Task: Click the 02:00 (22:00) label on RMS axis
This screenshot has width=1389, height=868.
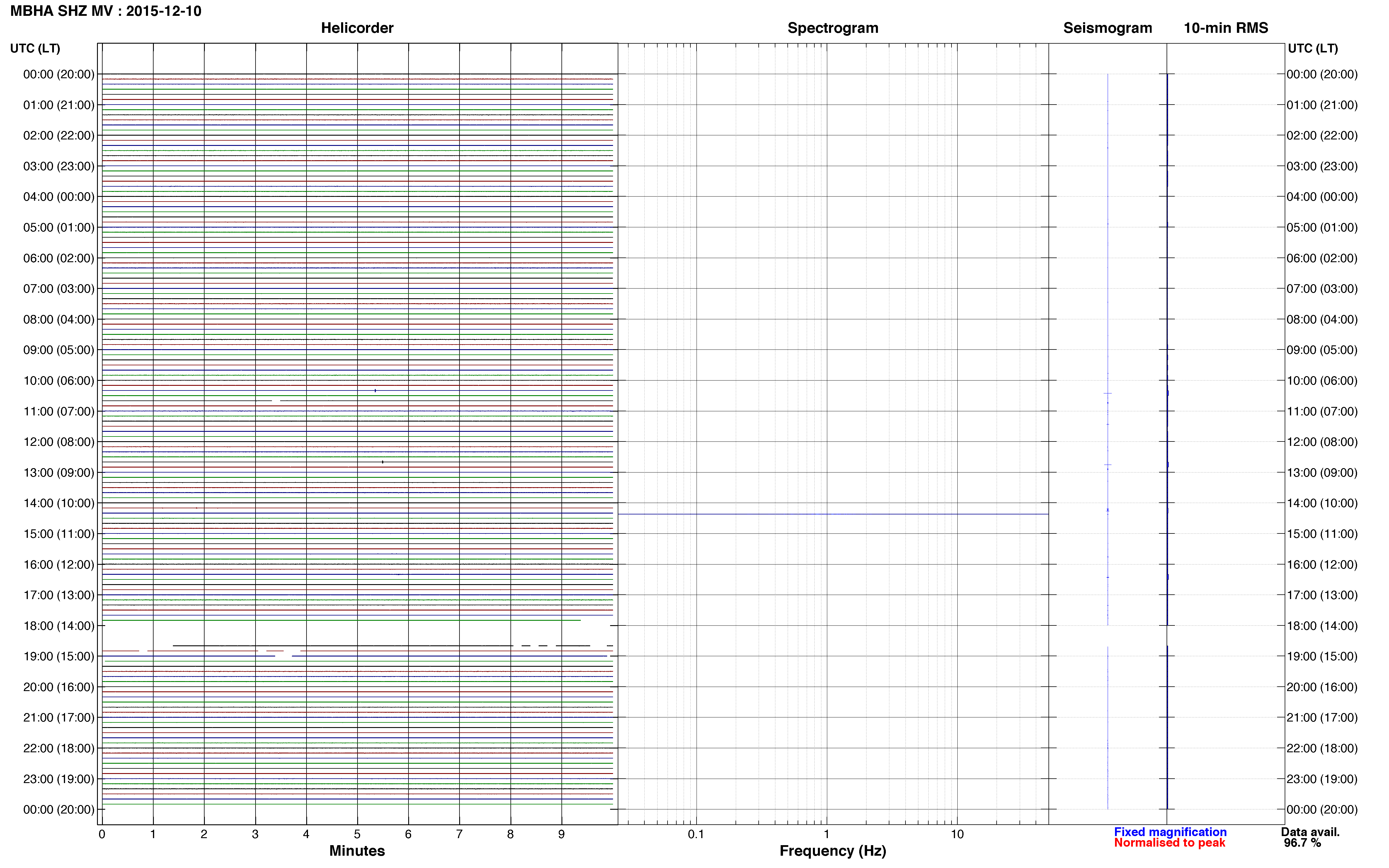Action: (1322, 135)
